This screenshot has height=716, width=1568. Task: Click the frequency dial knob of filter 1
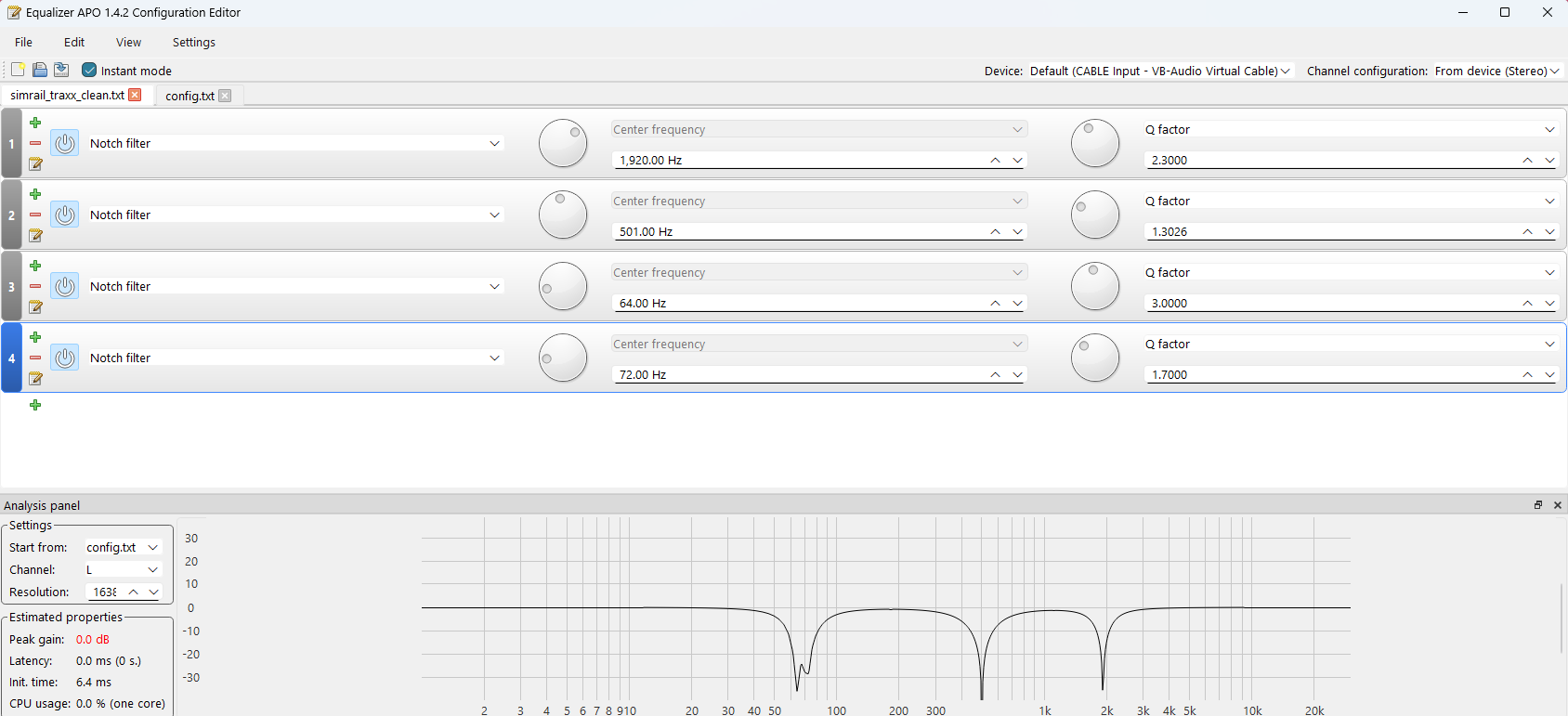click(563, 143)
